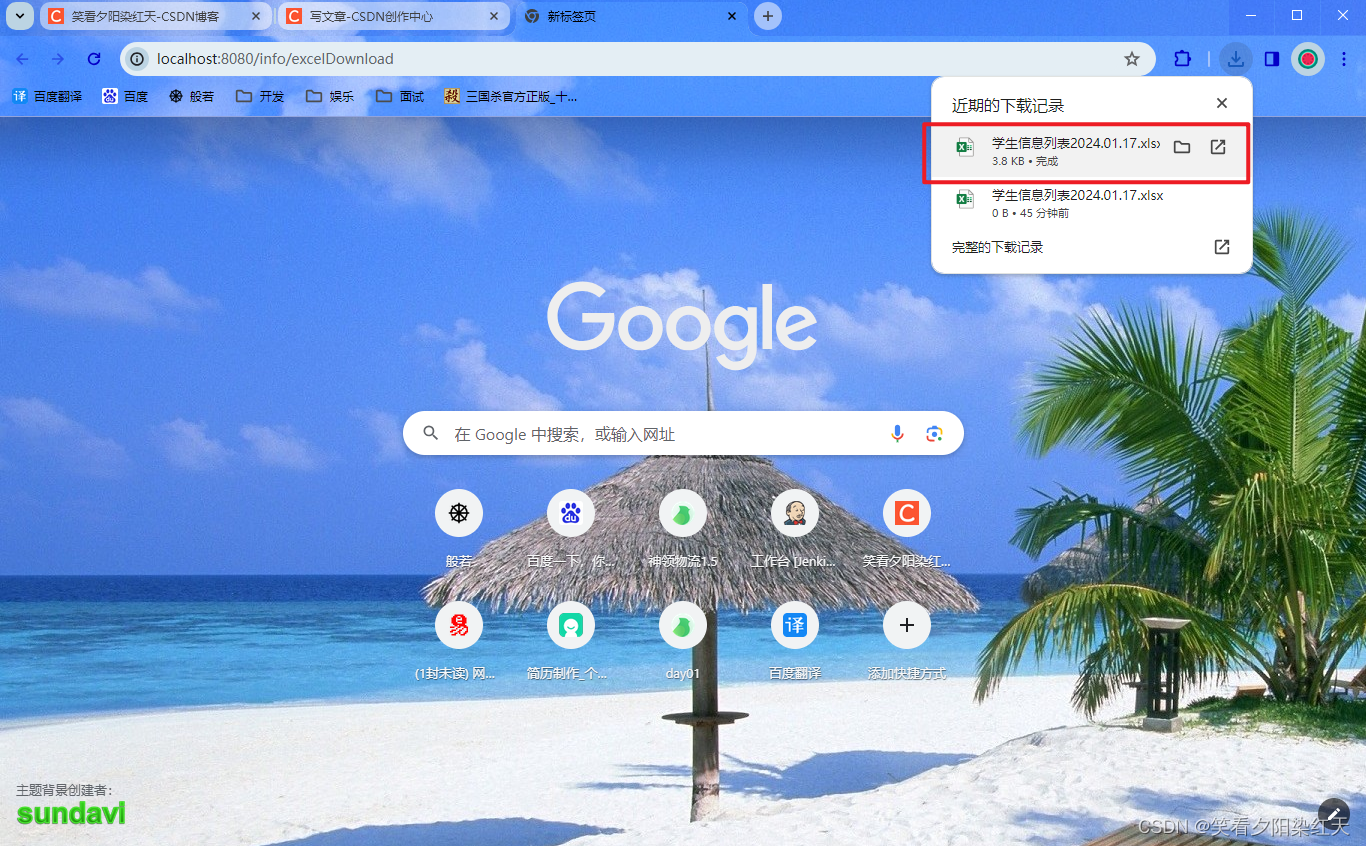The image size is (1366, 846).
Task: Close the 近期的下载记录 popup
Action: click(1221, 103)
